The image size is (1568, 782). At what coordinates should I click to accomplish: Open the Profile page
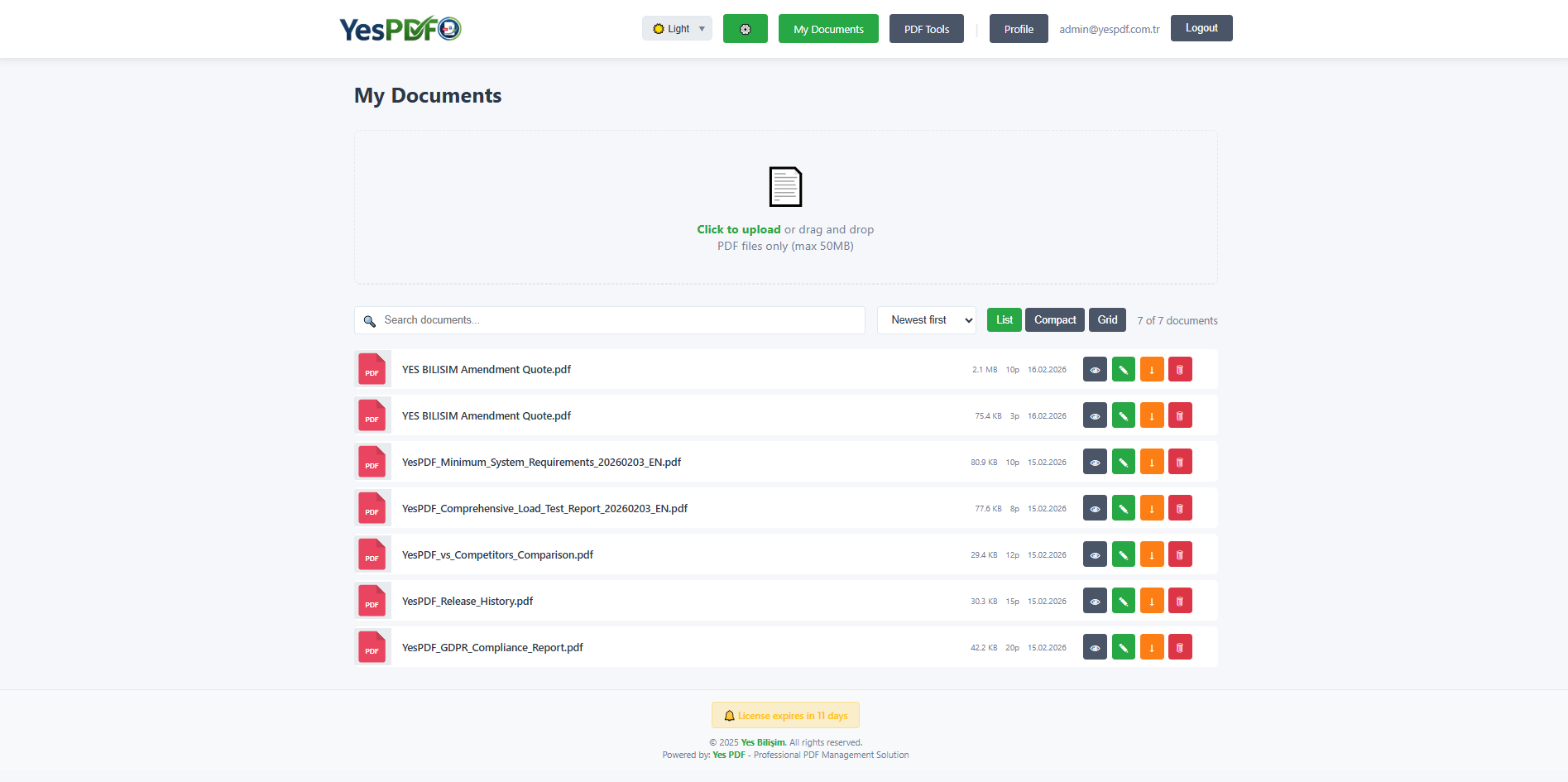[1019, 29]
